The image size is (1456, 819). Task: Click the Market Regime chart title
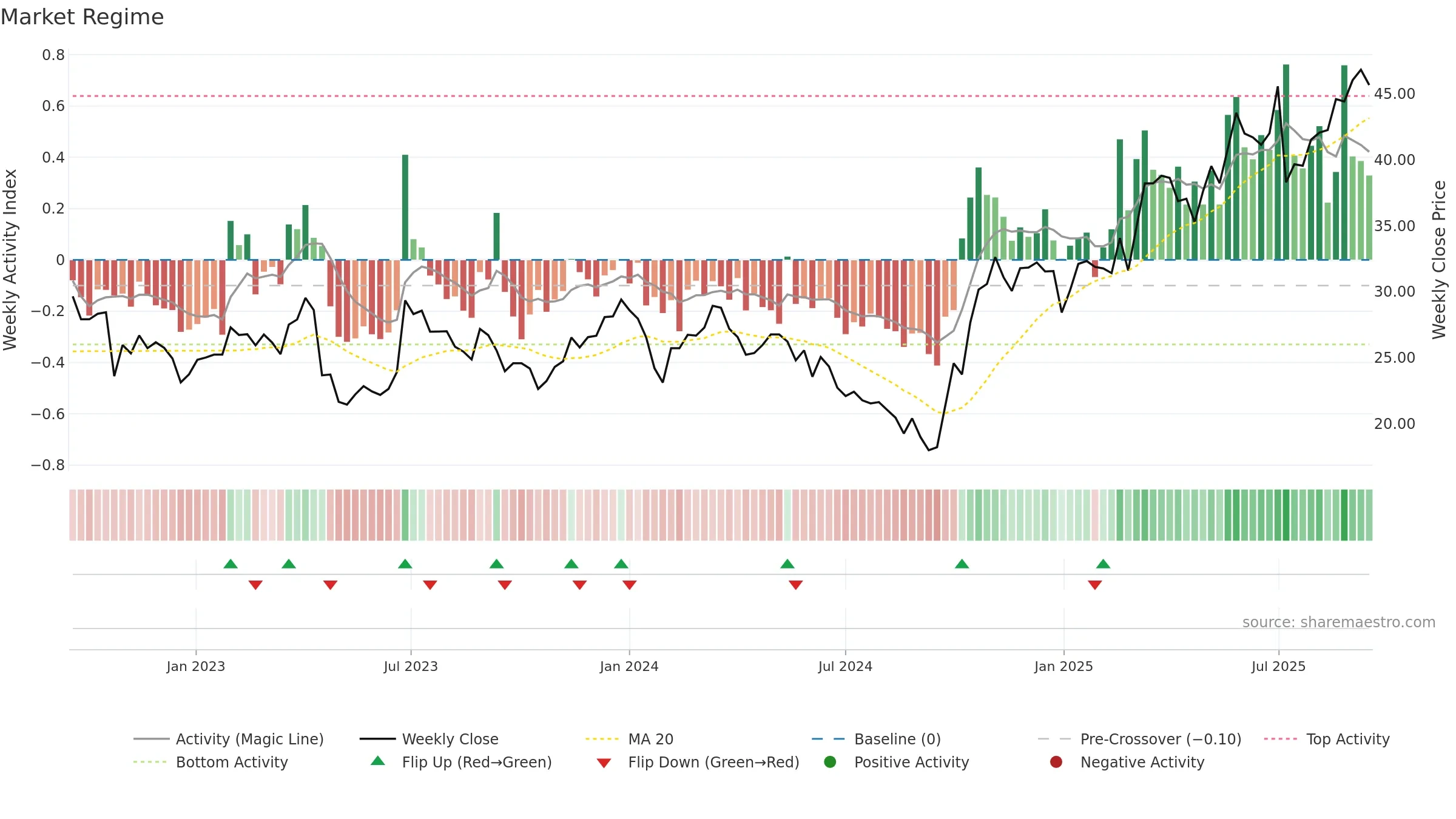83,17
